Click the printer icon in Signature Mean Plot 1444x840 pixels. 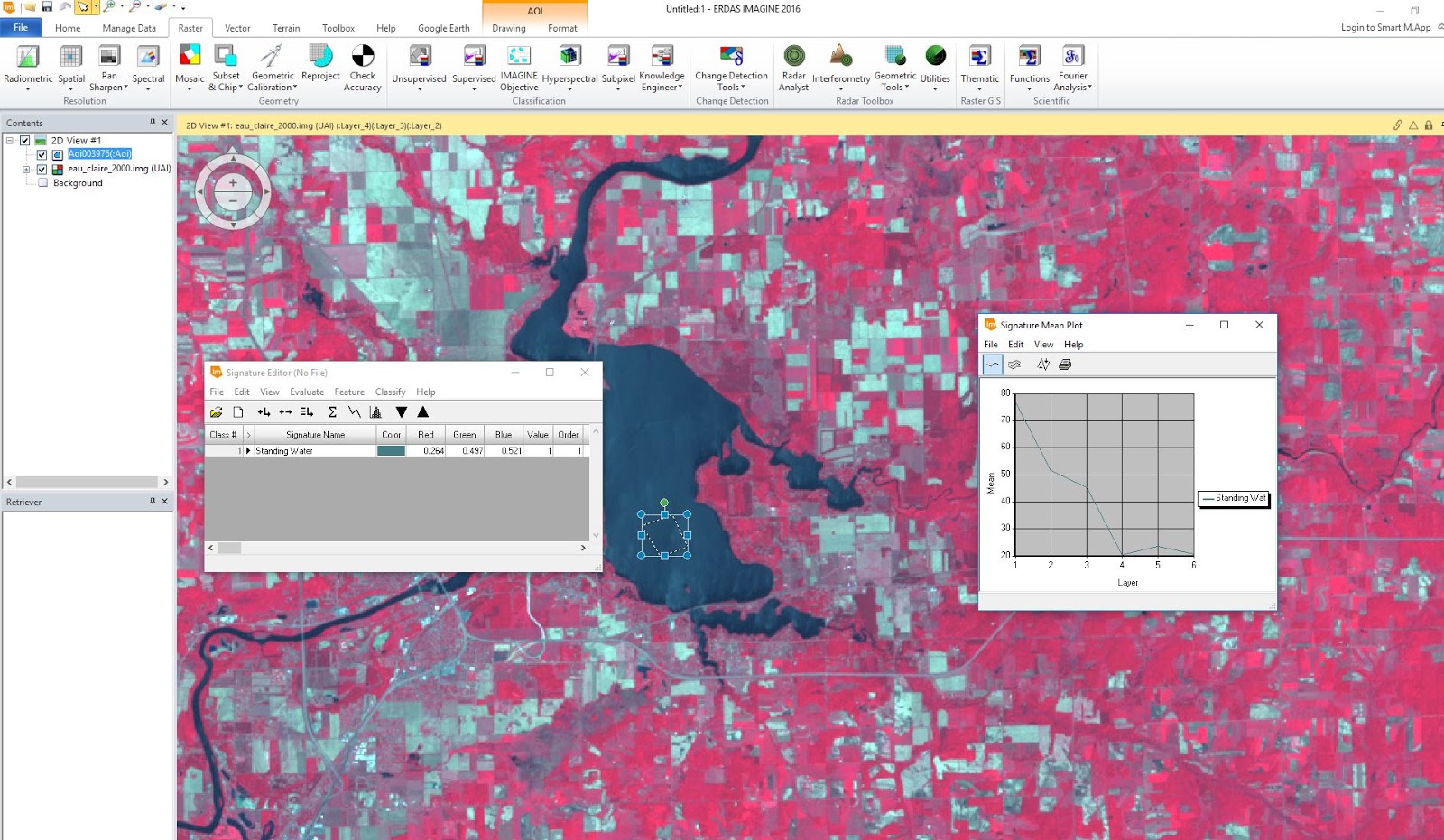coord(1065,365)
